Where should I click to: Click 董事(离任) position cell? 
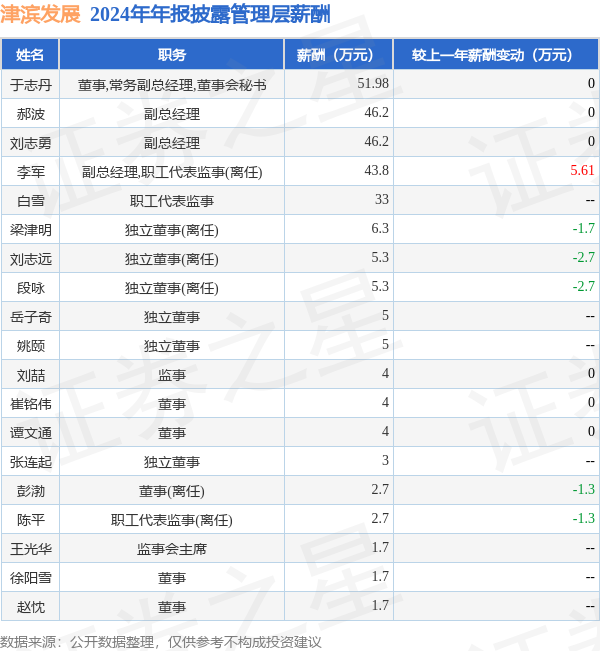point(171,491)
